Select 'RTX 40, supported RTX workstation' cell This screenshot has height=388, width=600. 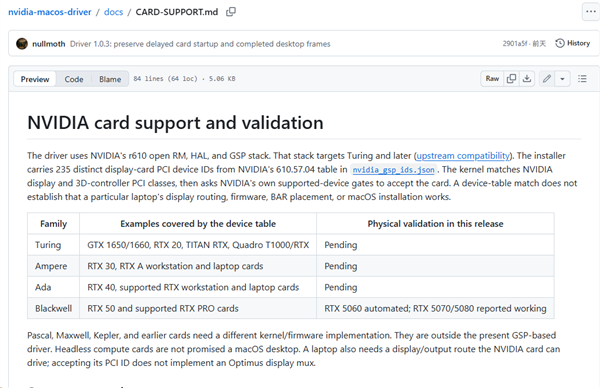tap(198, 287)
